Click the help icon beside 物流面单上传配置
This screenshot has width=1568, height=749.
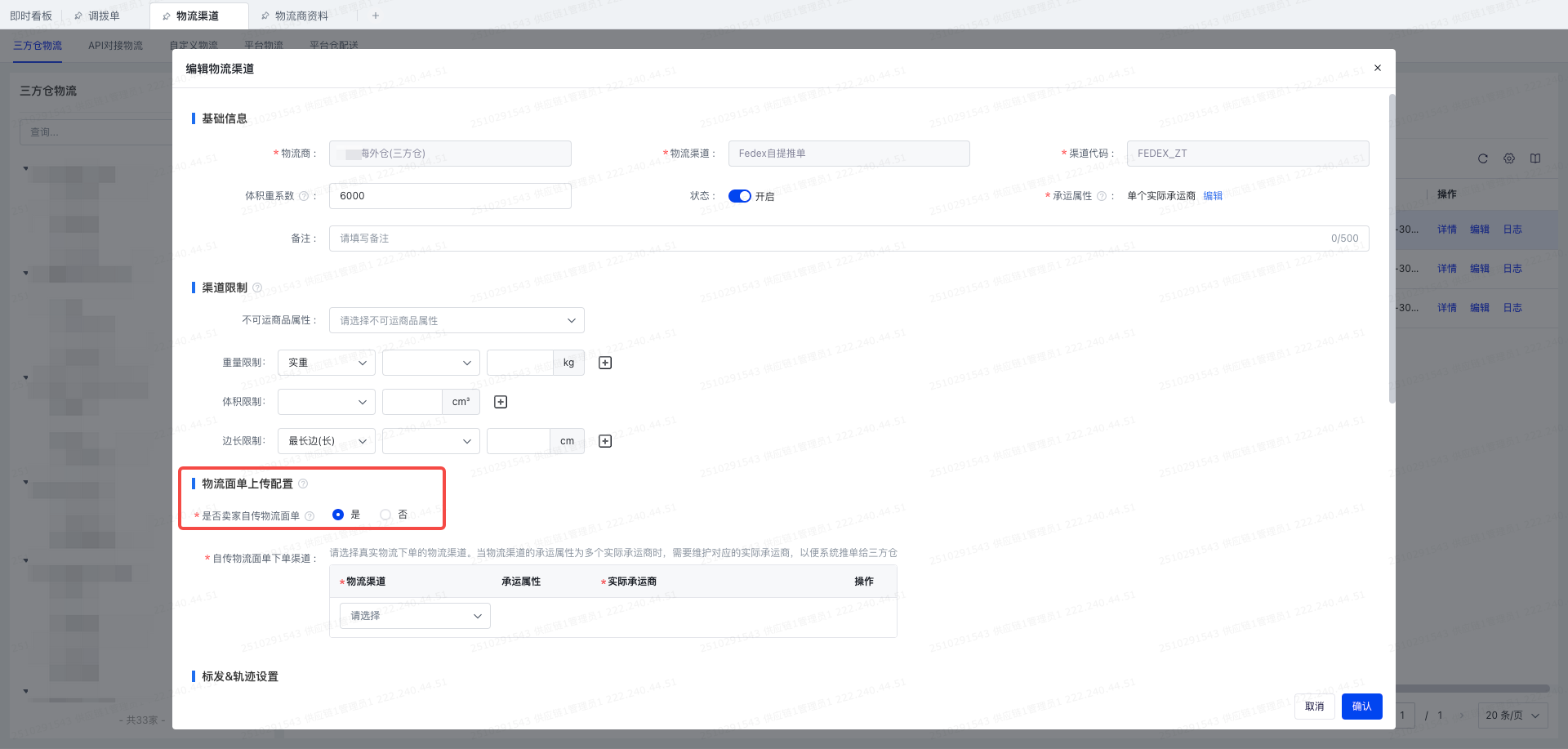click(x=303, y=484)
